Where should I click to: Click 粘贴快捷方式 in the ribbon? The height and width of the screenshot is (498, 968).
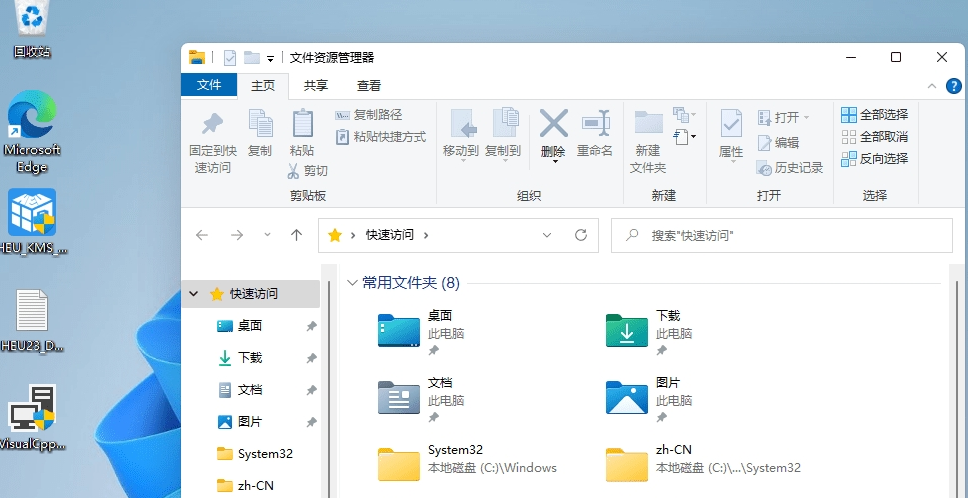tap(380, 137)
